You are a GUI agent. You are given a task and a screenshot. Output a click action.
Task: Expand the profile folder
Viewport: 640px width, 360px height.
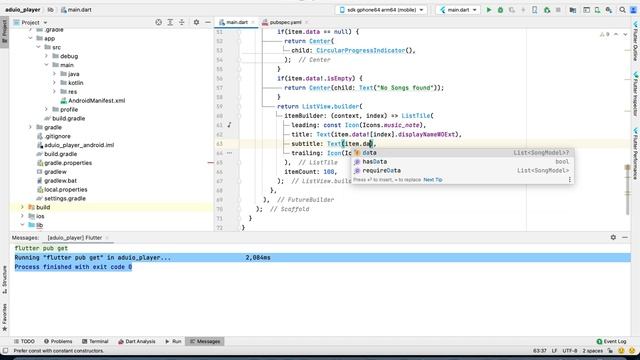46,109
